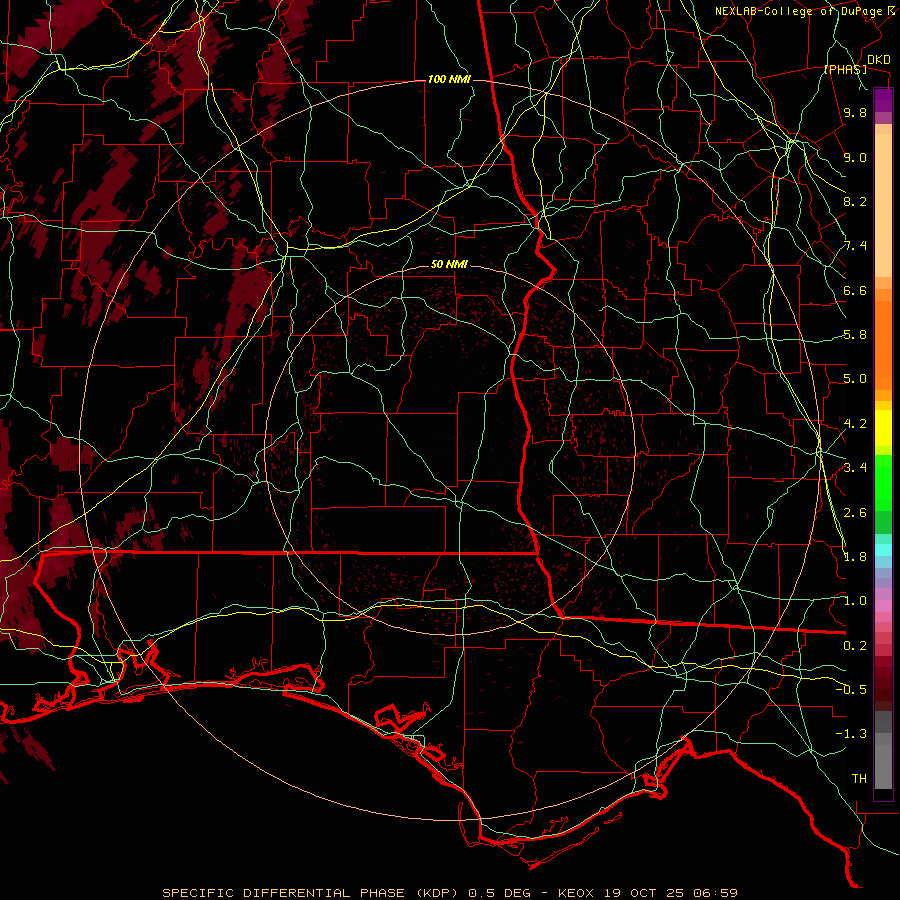Select the 9.0 value on the scale
The width and height of the screenshot is (900, 900).
pyautogui.click(x=855, y=158)
